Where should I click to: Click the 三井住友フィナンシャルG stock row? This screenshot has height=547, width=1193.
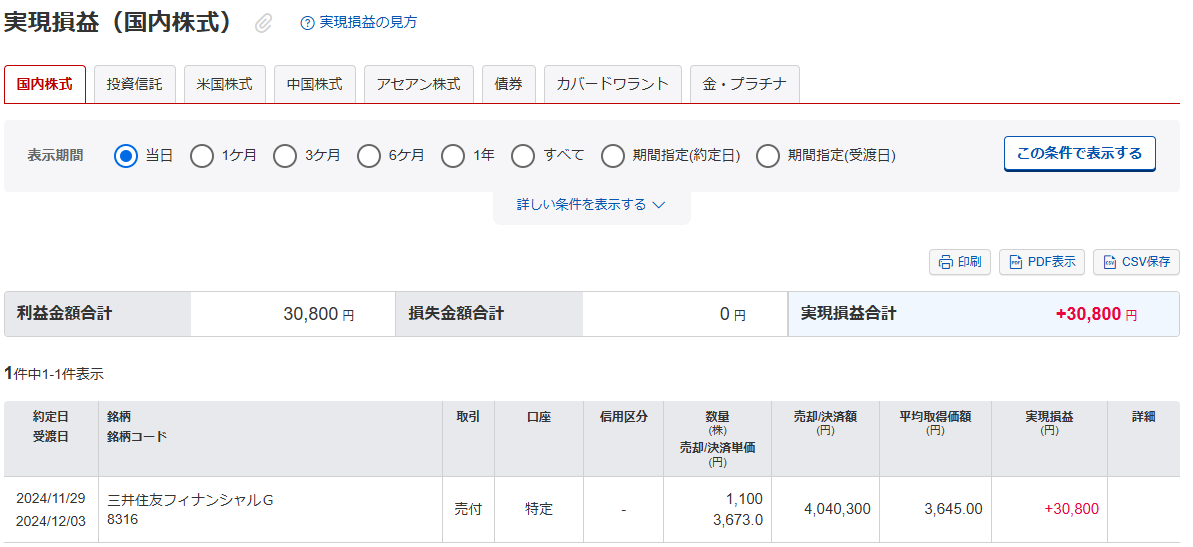pos(190,500)
